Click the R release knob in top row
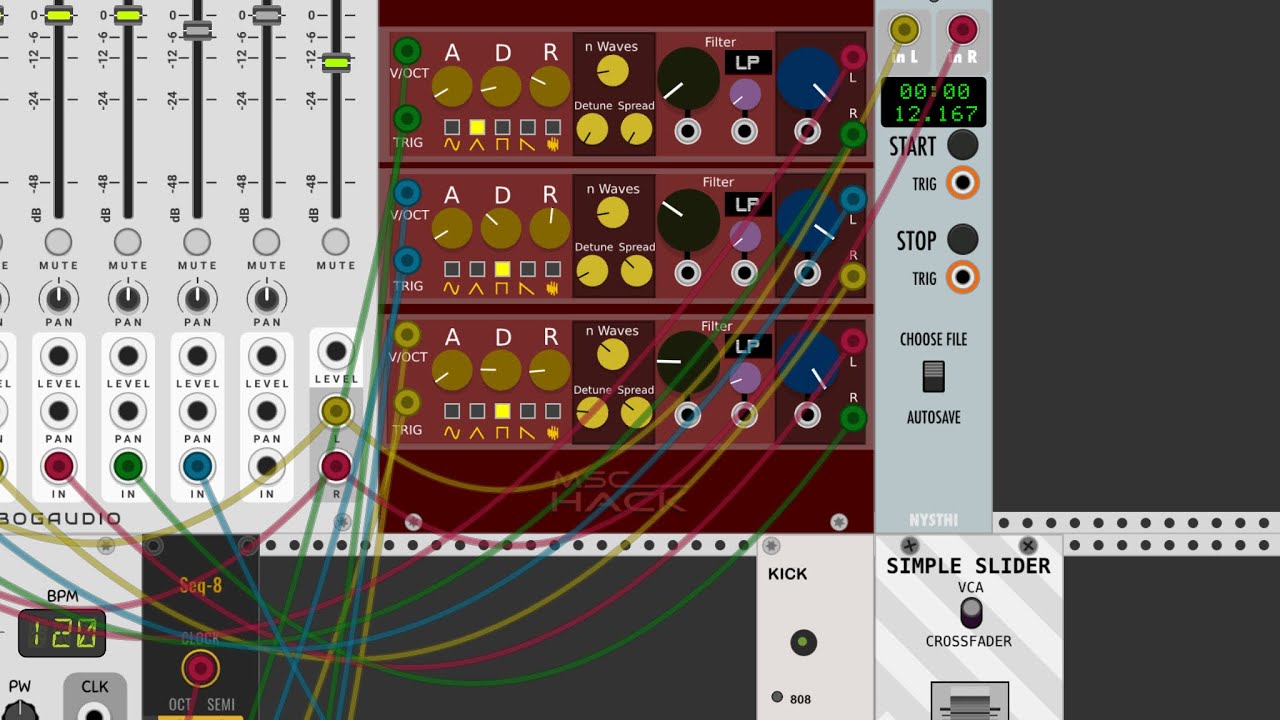Screen dimensions: 1280x720 (550, 88)
